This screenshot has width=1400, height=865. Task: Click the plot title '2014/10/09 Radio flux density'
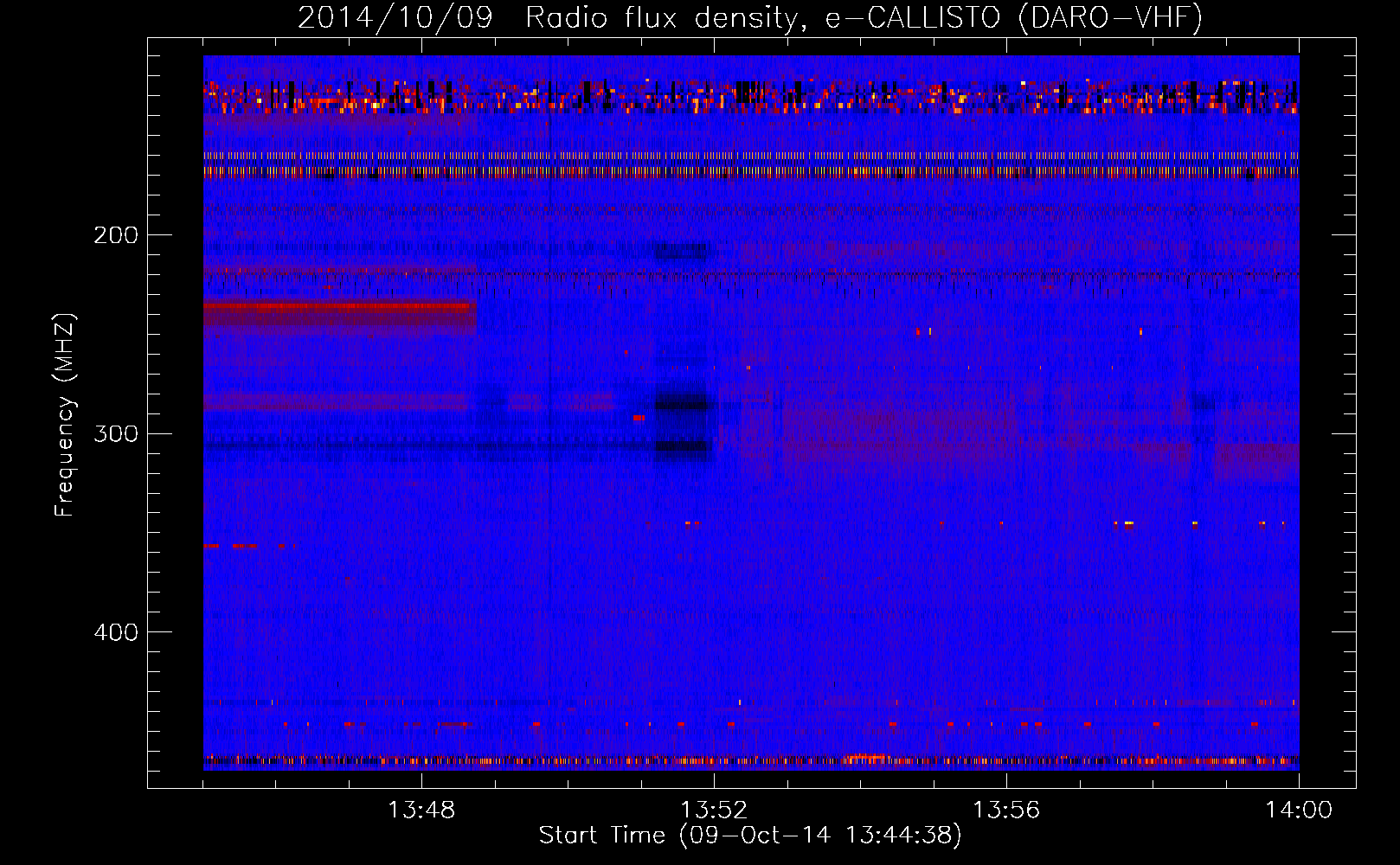coord(750,17)
